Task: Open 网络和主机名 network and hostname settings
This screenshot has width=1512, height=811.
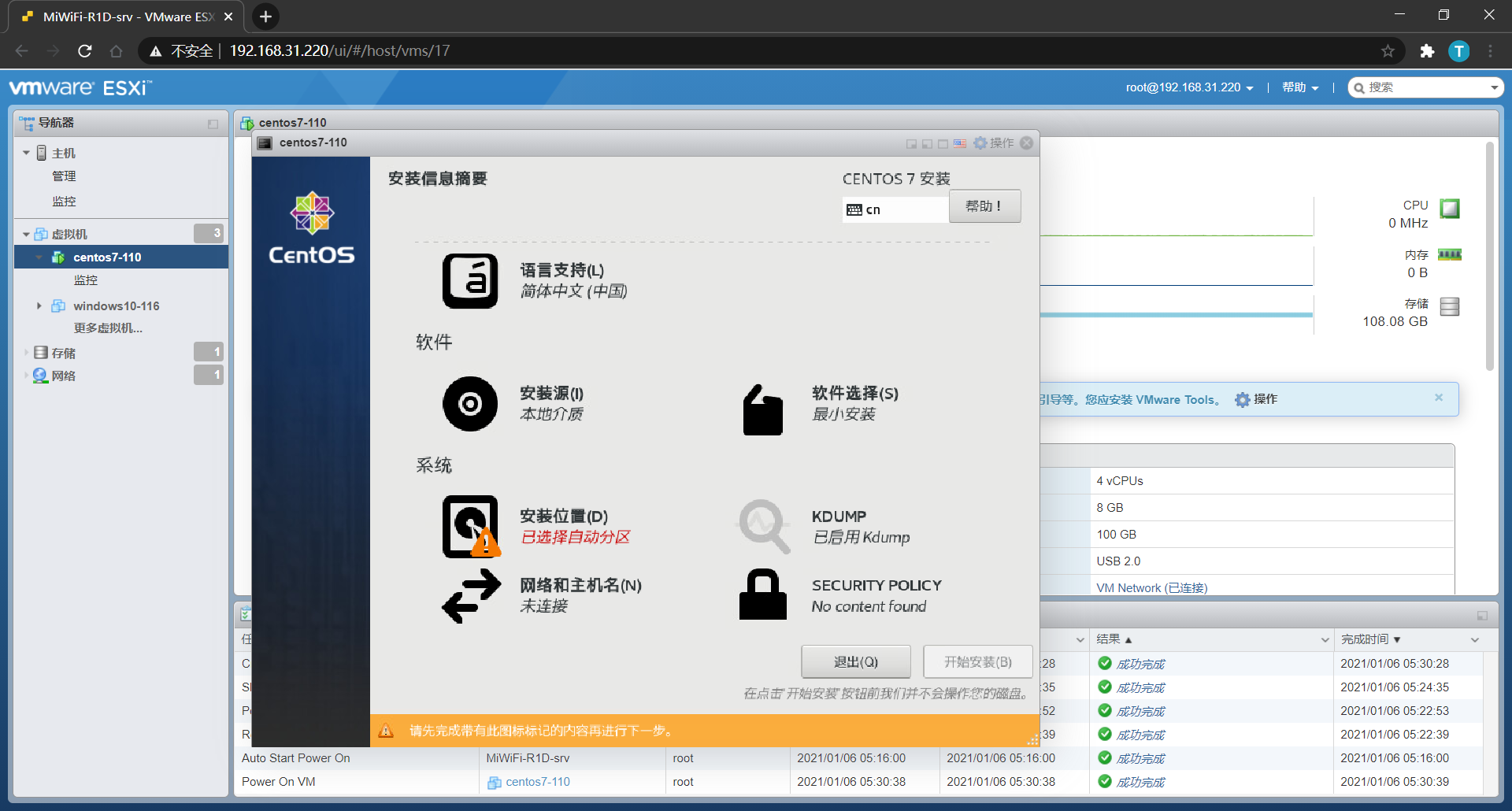Action: coord(542,595)
